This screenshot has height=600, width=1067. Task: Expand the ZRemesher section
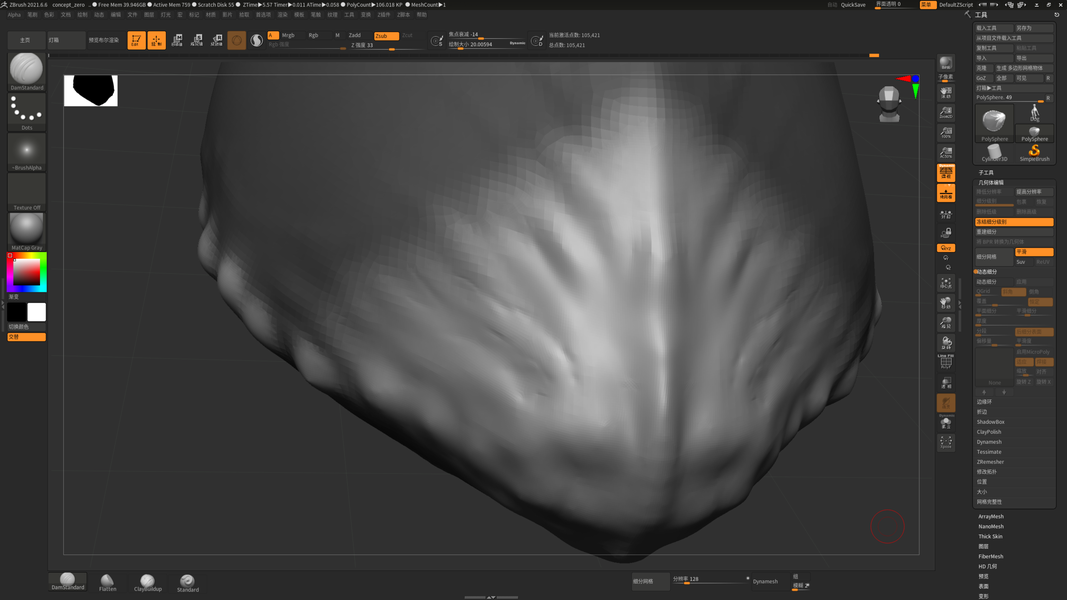click(990, 462)
